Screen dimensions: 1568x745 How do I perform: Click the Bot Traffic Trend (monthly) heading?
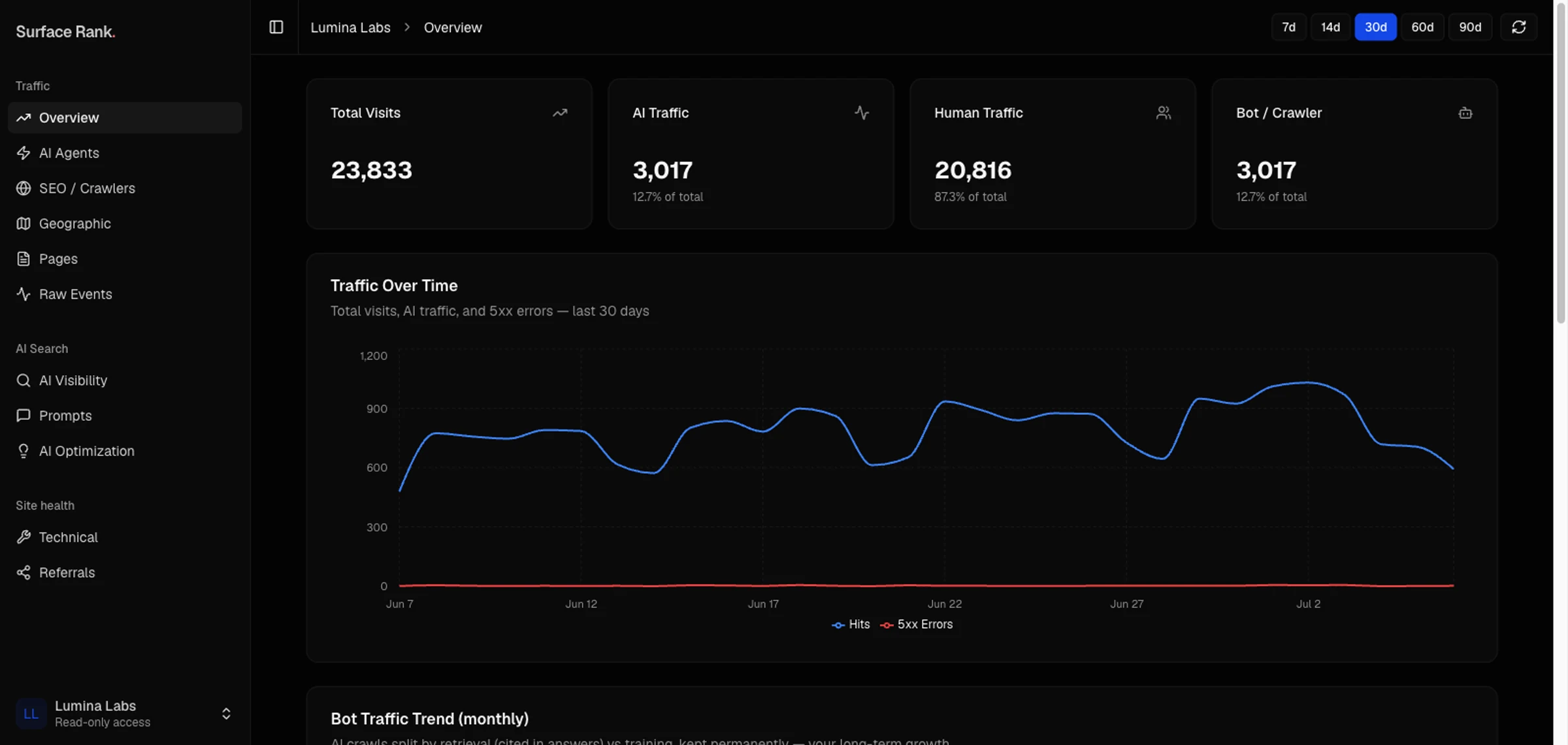(x=429, y=719)
